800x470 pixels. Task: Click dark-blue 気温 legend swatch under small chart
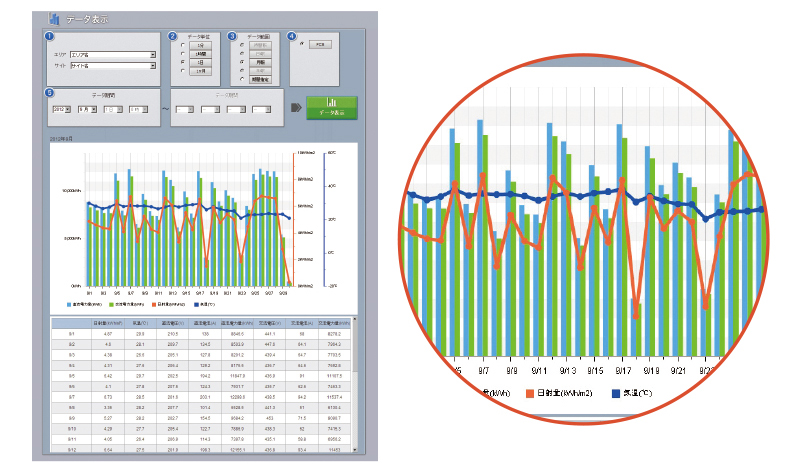point(196,305)
